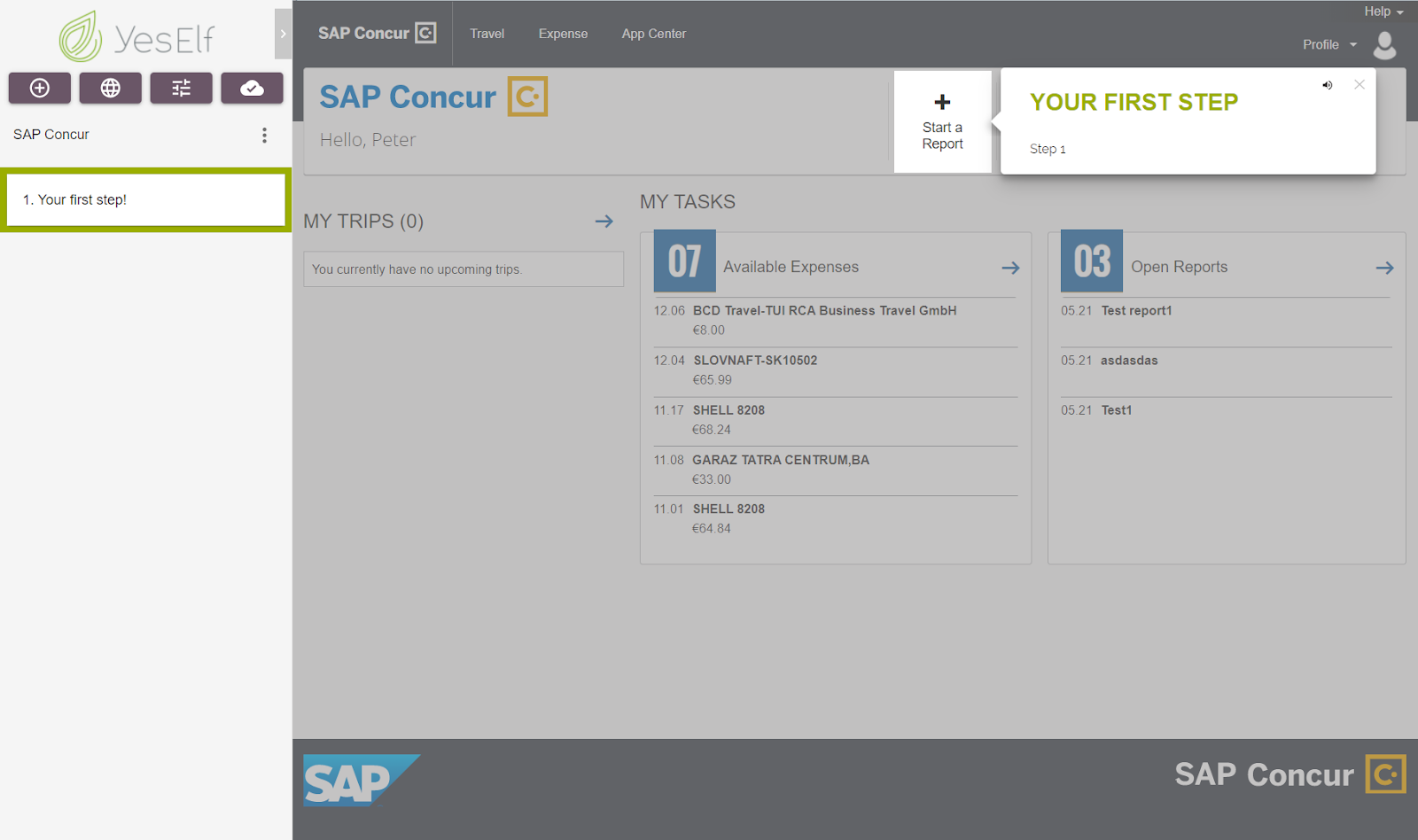Collapse the YesElf side panel arrow
Screen dimensions: 1418x840
point(283,34)
